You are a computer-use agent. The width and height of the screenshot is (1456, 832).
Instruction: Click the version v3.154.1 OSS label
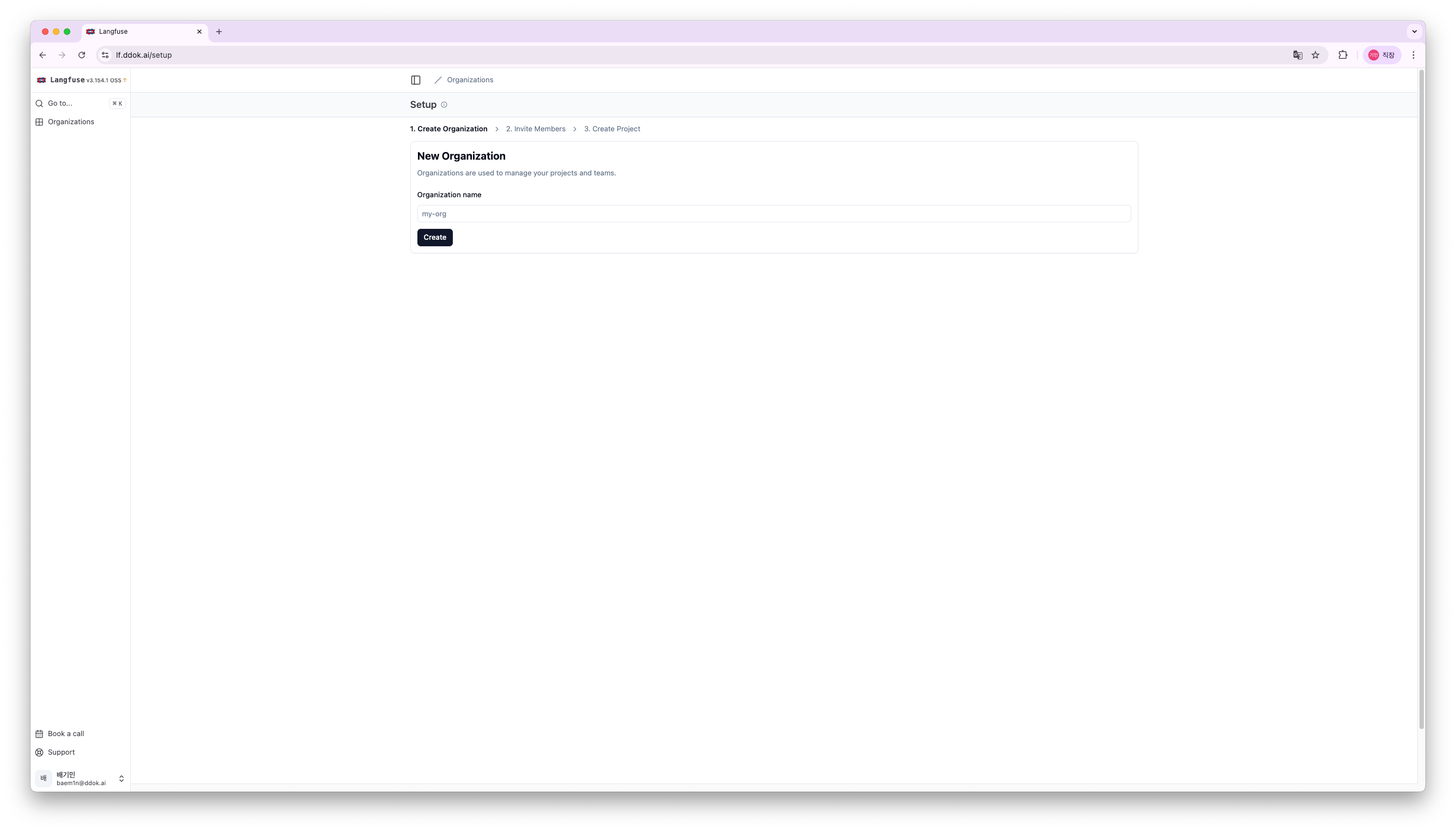[104, 81]
